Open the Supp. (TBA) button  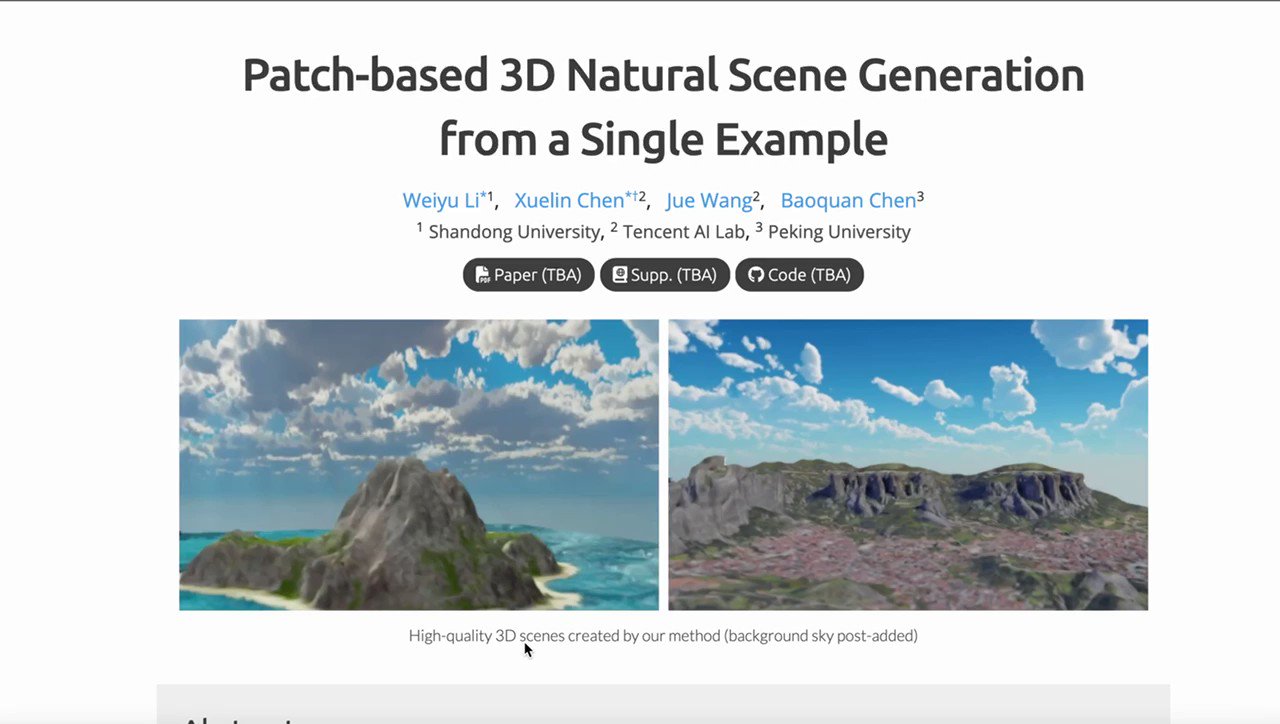click(x=664, y=274)
